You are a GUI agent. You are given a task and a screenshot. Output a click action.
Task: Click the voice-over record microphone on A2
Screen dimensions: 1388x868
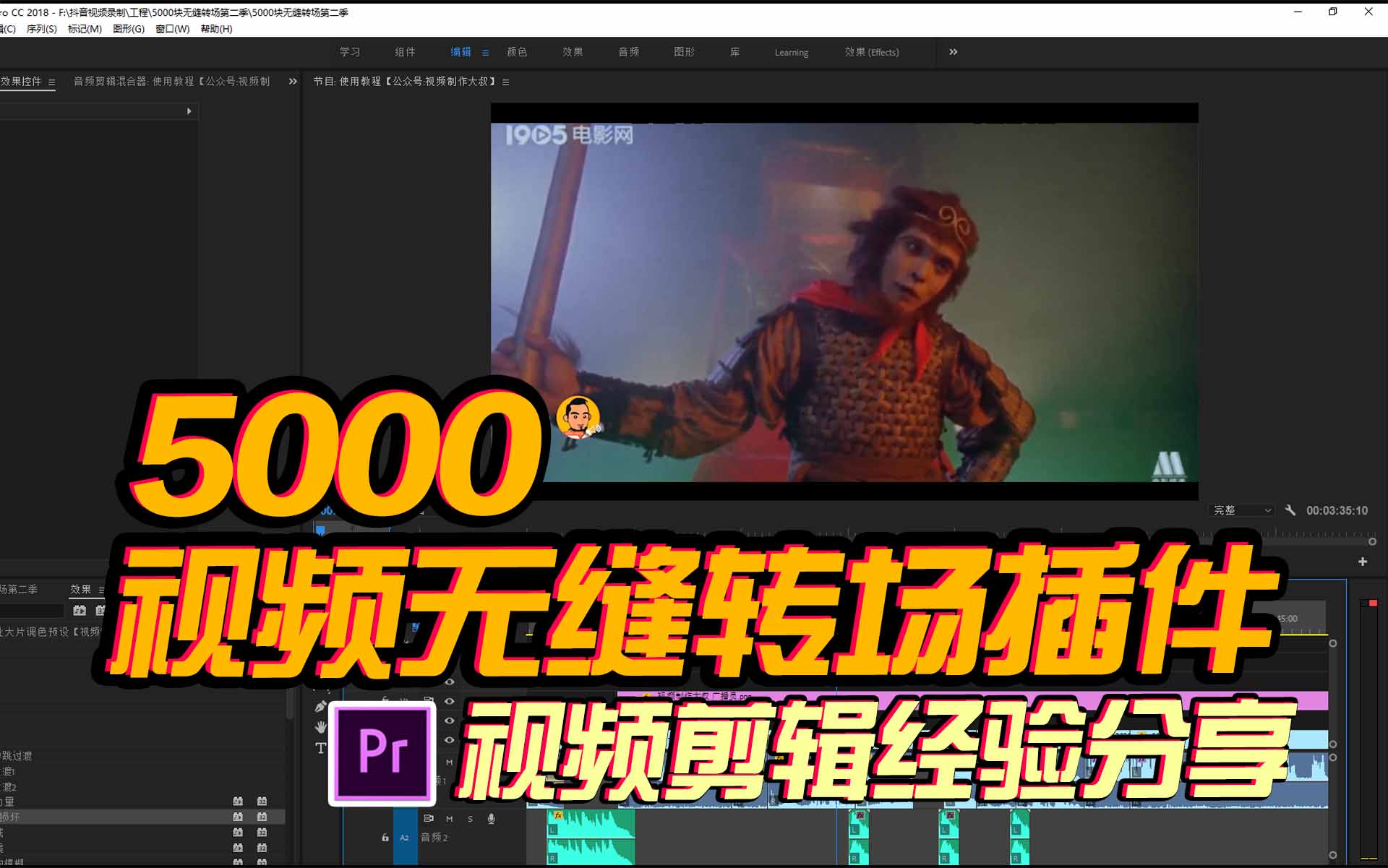pos(492,819)
